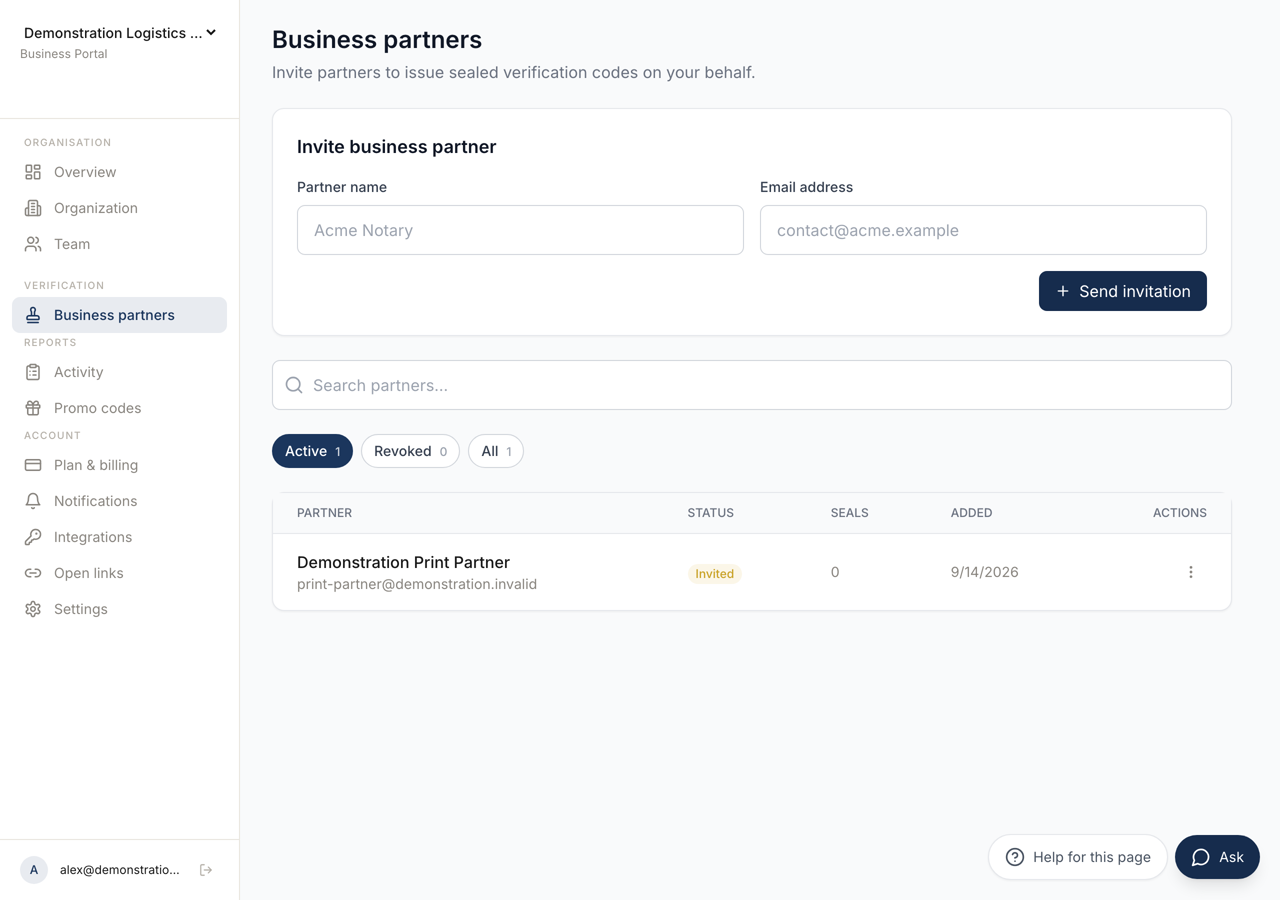Open the Integrations key icon
1280x900 pixels.
33,537
